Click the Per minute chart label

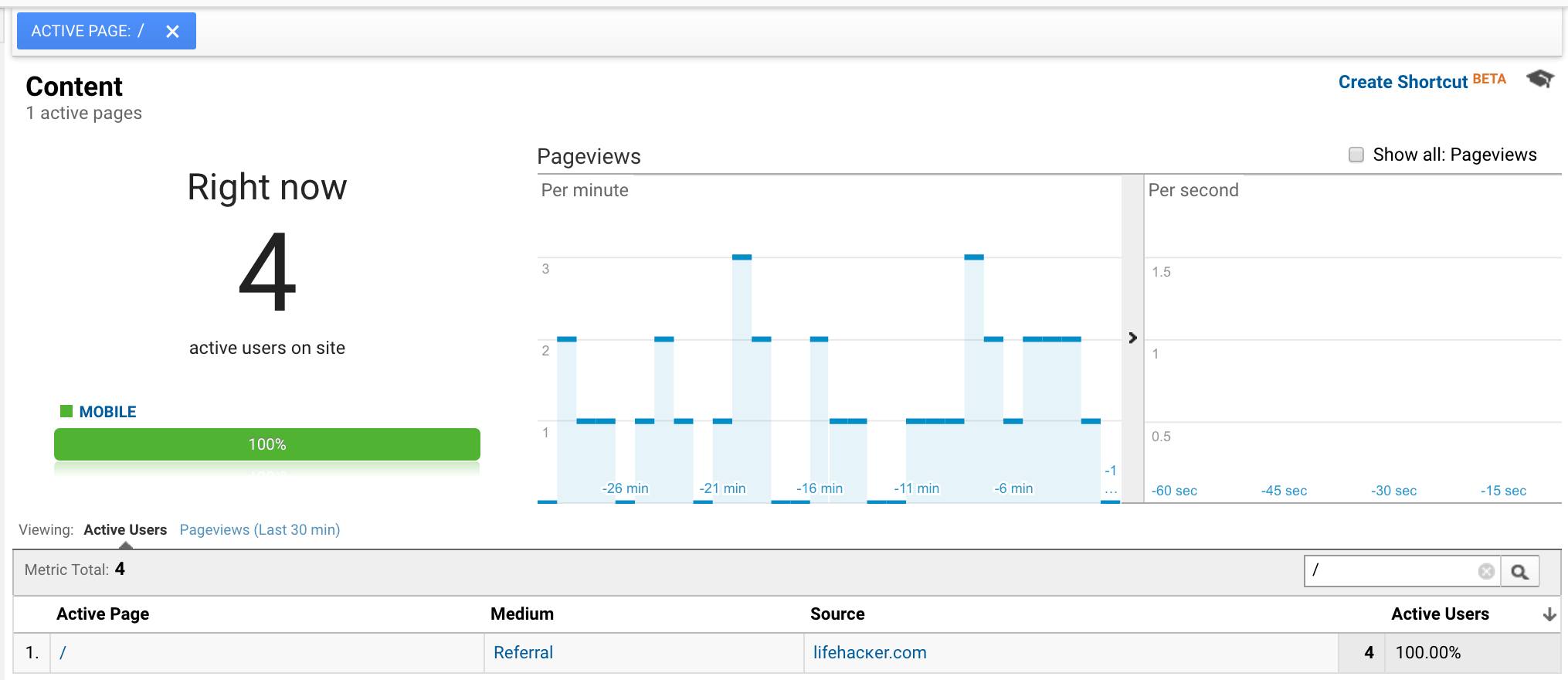tap(585, 190)
